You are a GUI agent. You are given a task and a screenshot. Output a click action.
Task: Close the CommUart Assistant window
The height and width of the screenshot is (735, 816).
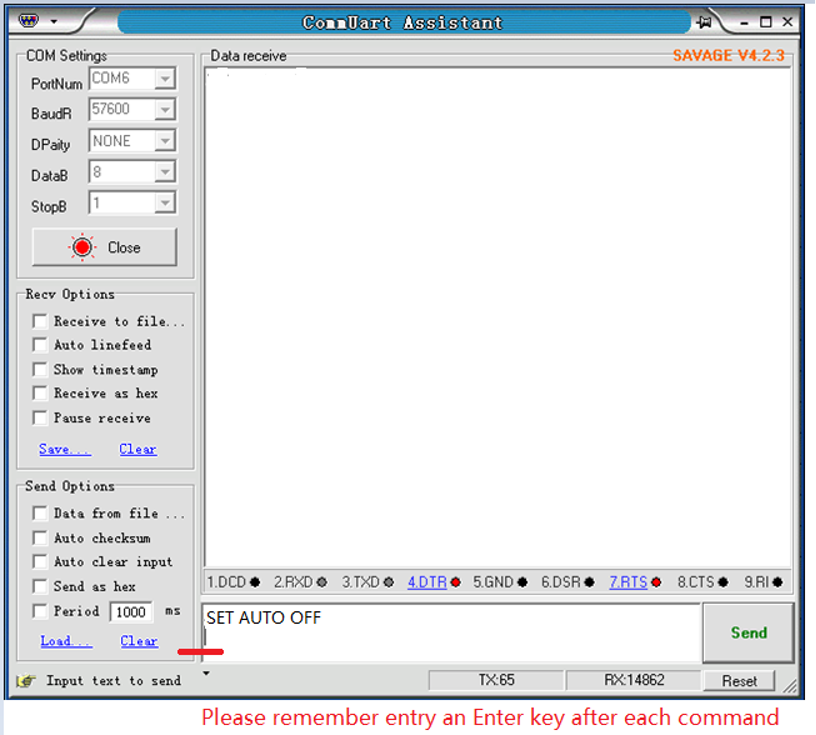tap(787, 22)
